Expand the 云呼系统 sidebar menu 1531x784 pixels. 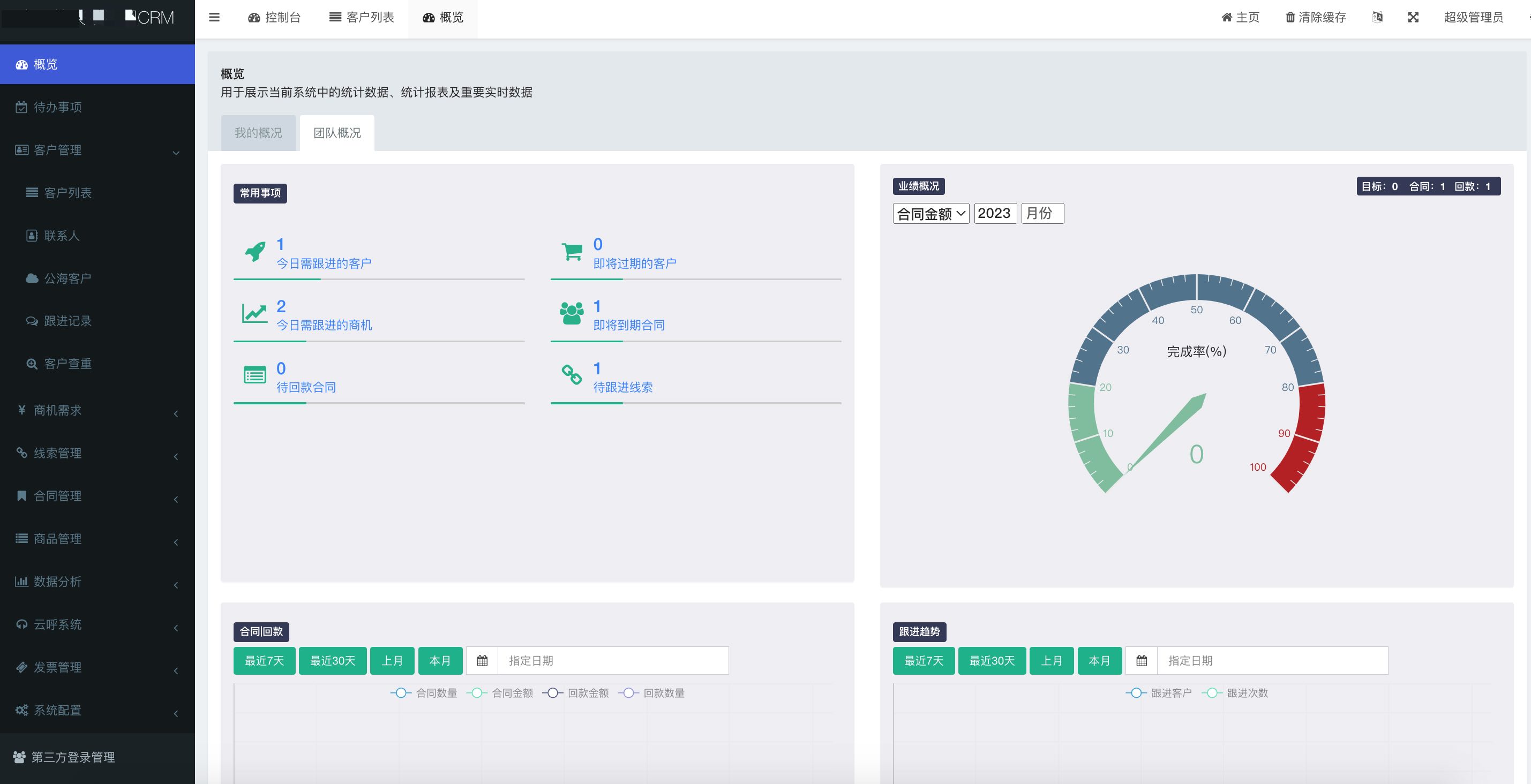(97, 624)
